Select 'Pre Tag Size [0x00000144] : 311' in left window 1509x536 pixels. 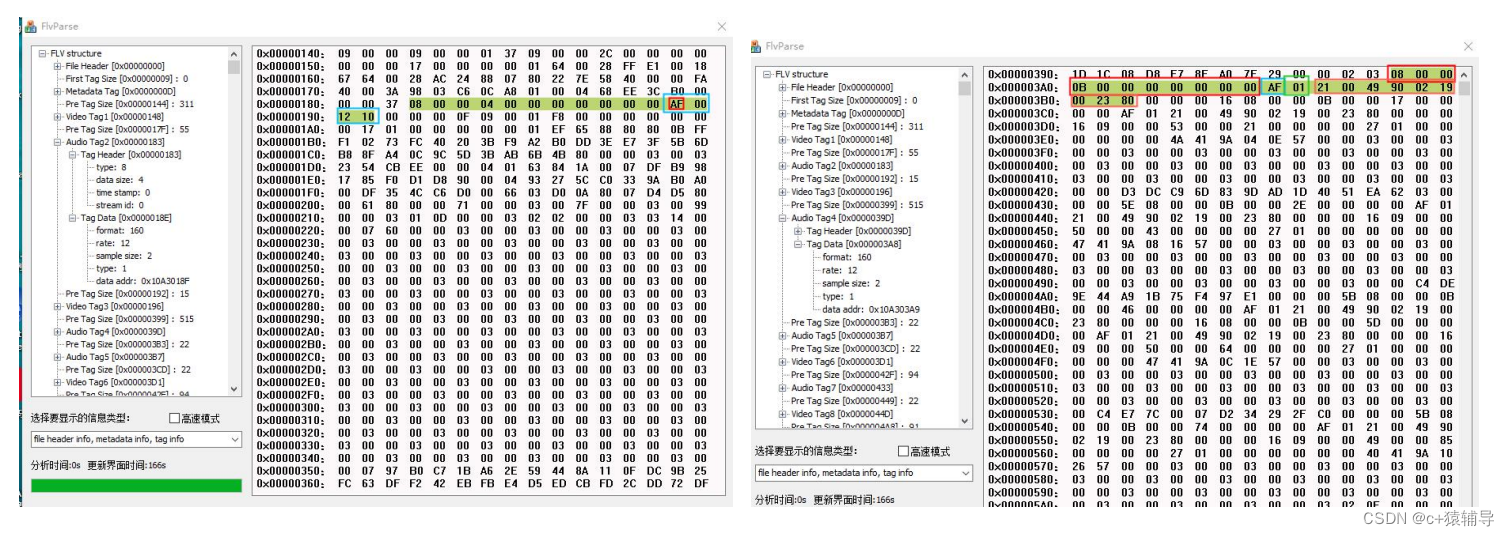coord(129,104)
